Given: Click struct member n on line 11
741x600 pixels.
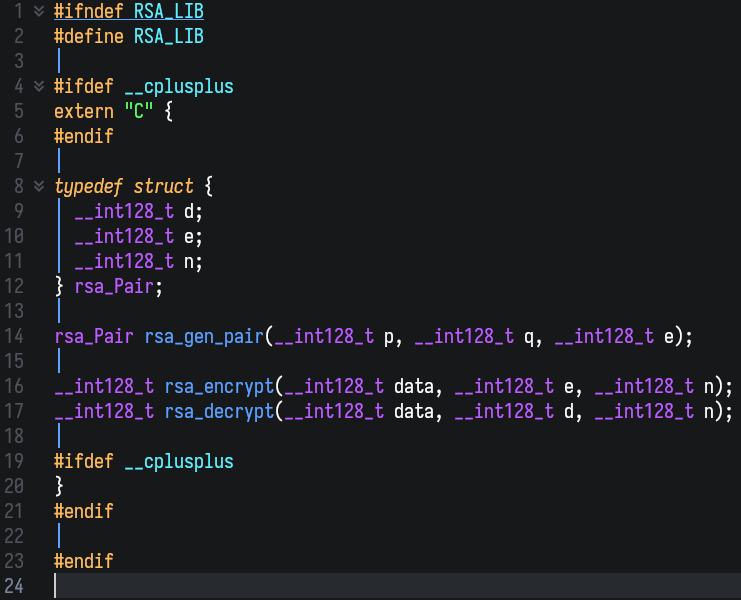Looking at the screenshot, I should pyautogui.click(x=189, y=262).
